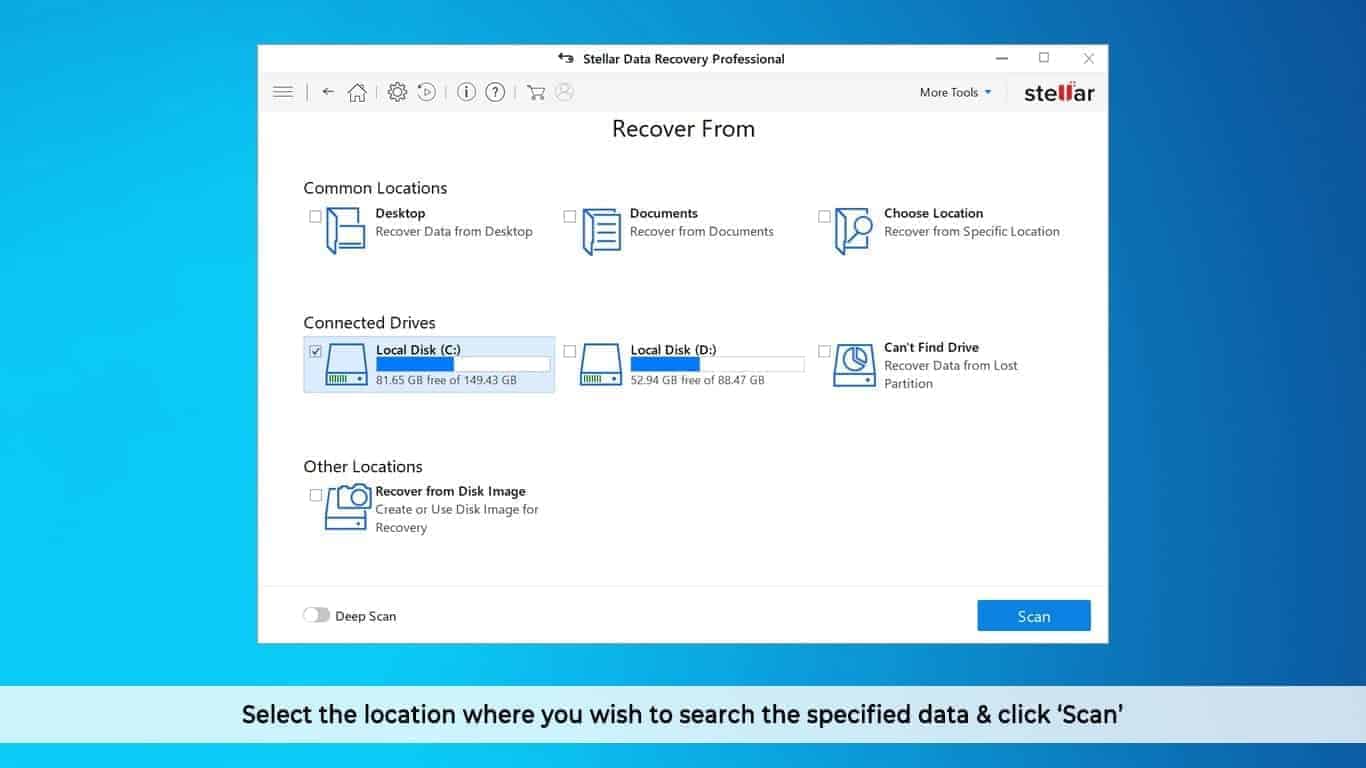
Task: Go to the Home screen icon
Action: [357, 93]
